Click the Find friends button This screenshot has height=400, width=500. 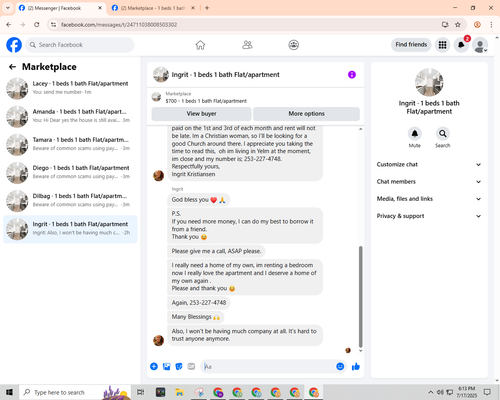pyautogui.click(x=411, y=45)
